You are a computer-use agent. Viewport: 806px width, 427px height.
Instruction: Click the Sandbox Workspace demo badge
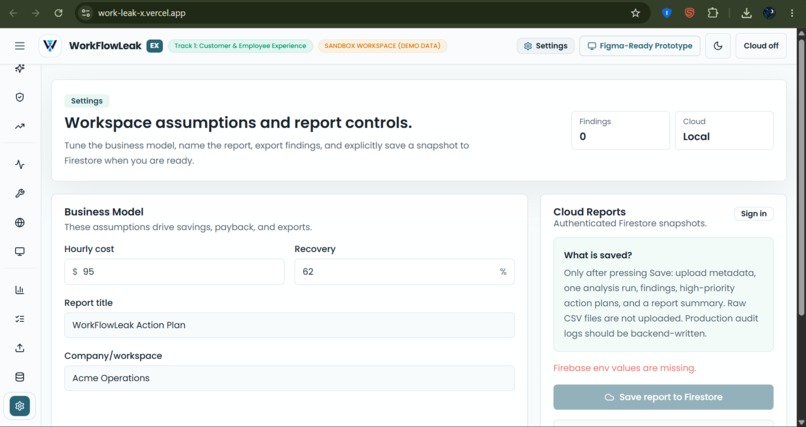point(382,46)
